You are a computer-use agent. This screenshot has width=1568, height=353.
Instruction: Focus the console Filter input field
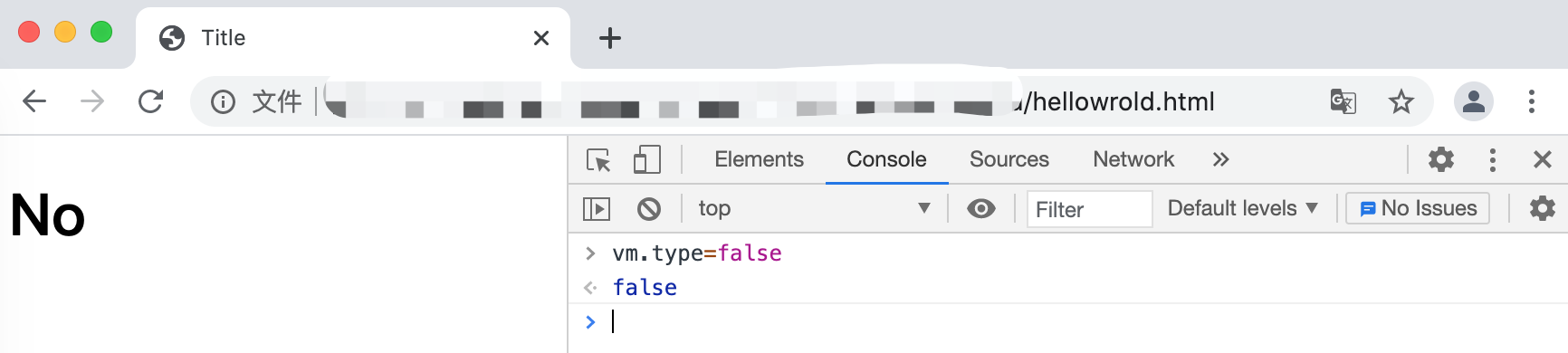pos(1089,209)
